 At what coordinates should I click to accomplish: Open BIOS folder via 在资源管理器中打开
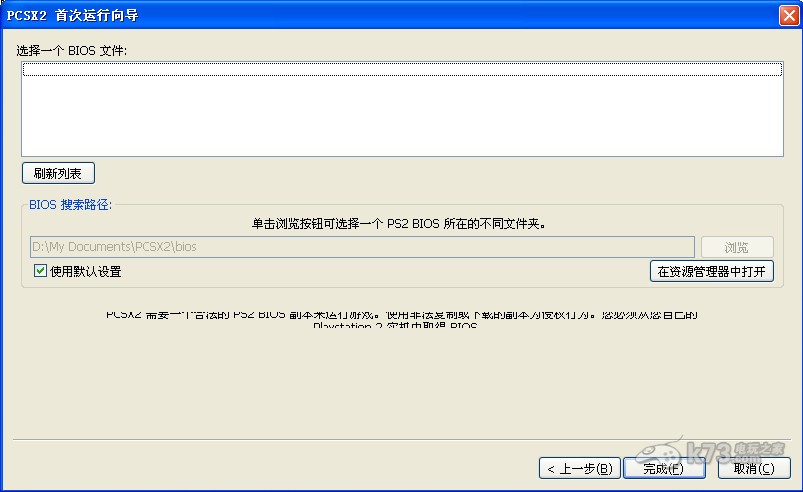(x=712, y=271)
